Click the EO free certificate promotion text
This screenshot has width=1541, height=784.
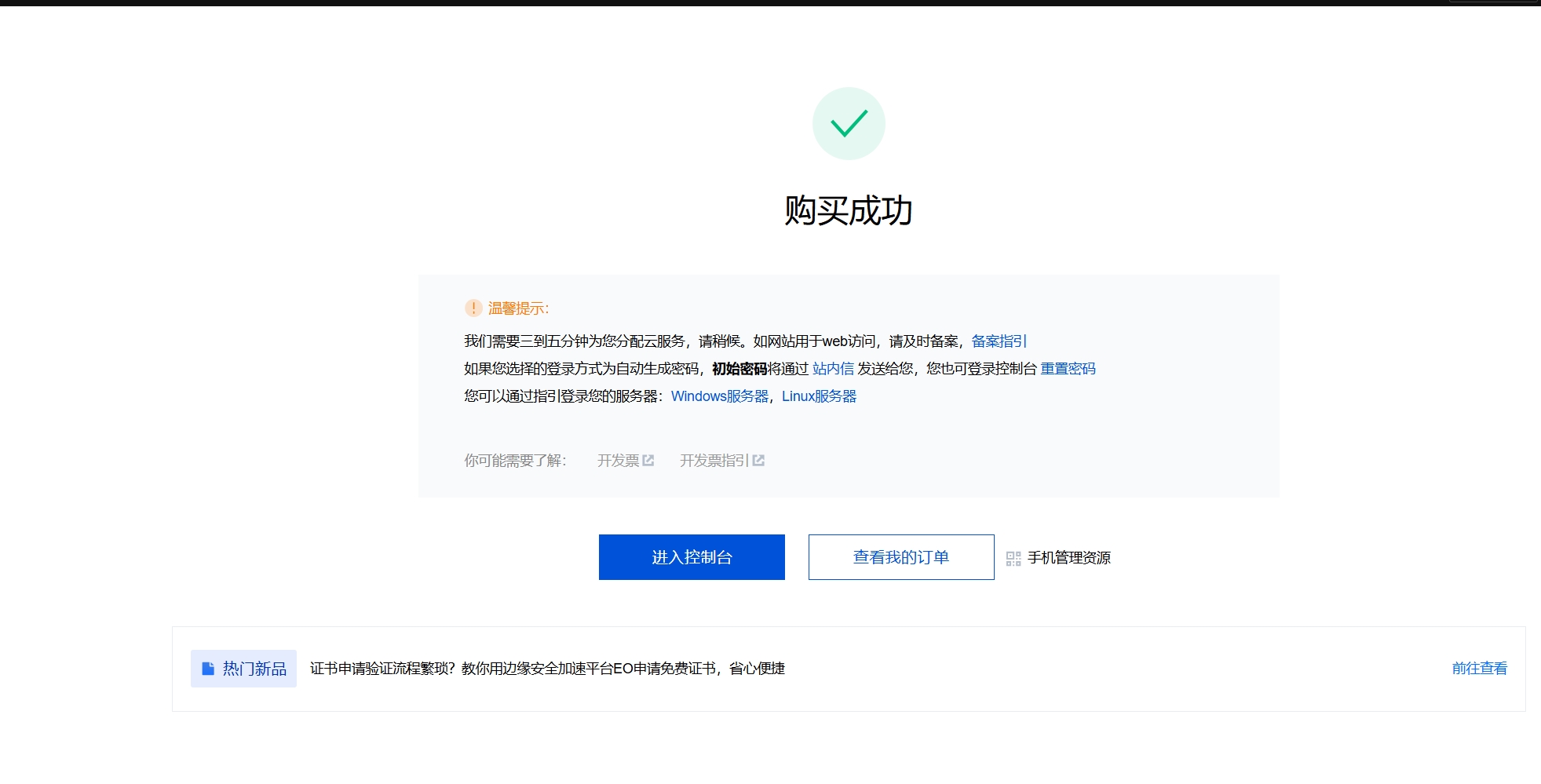(547, 669)
